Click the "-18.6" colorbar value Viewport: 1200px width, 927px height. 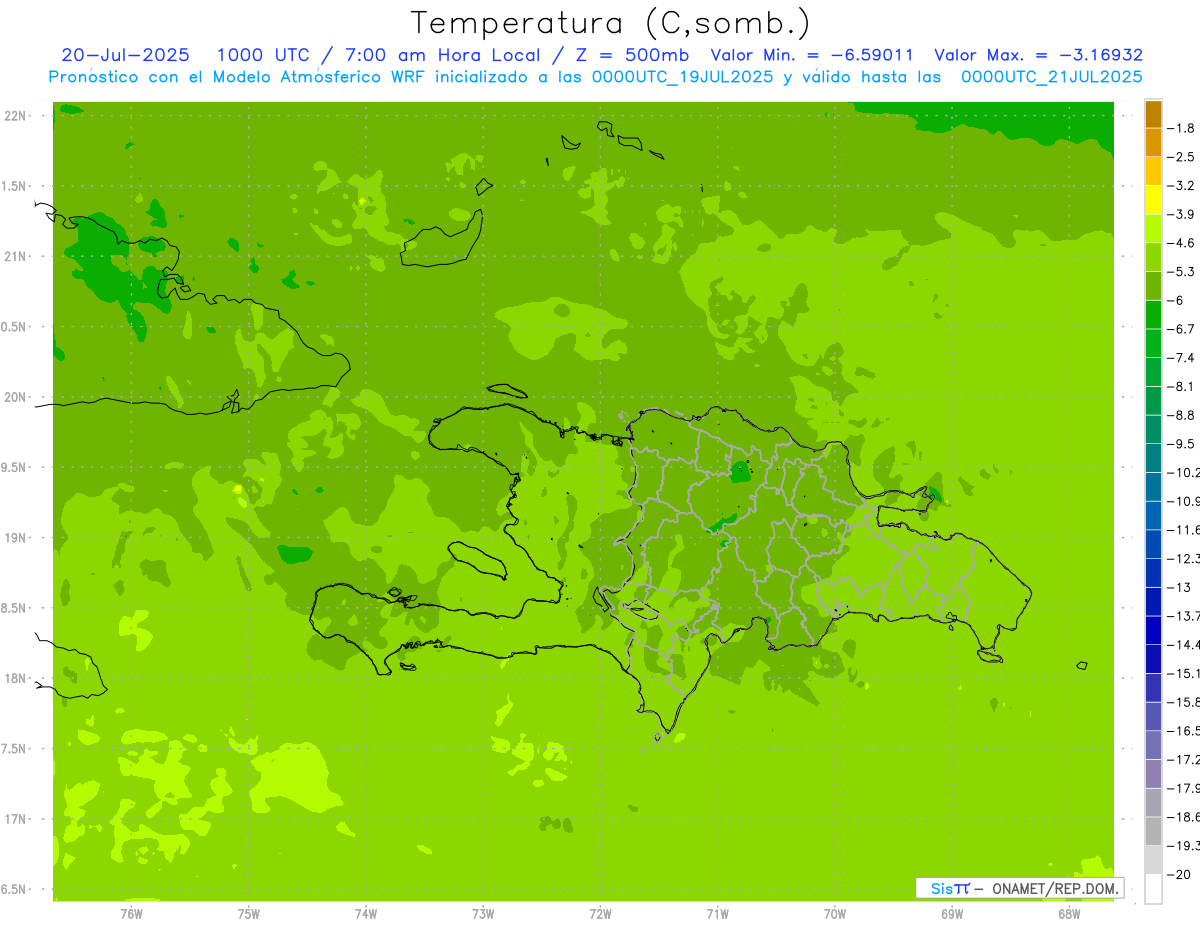tap(1183, 817)
